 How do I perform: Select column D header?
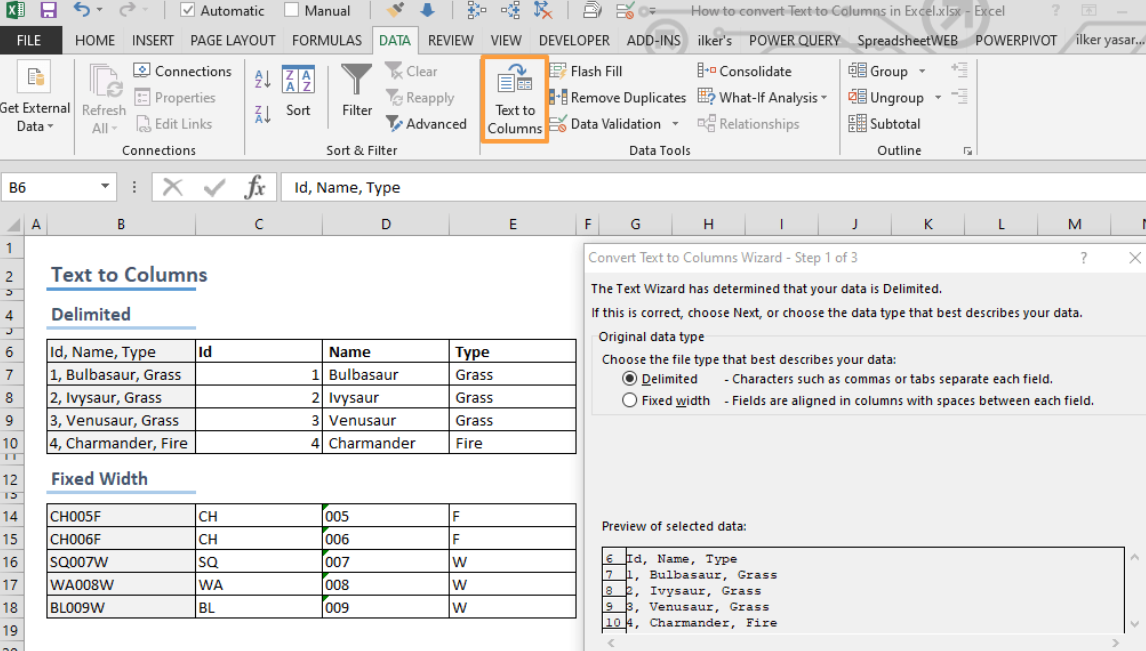(386, 224)
